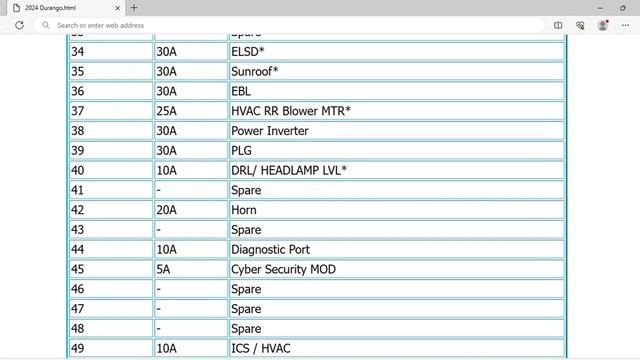Open browser essentials heart icon
Image resolution: width=640 pixels, height=360 pixels.
pos(580,25)
